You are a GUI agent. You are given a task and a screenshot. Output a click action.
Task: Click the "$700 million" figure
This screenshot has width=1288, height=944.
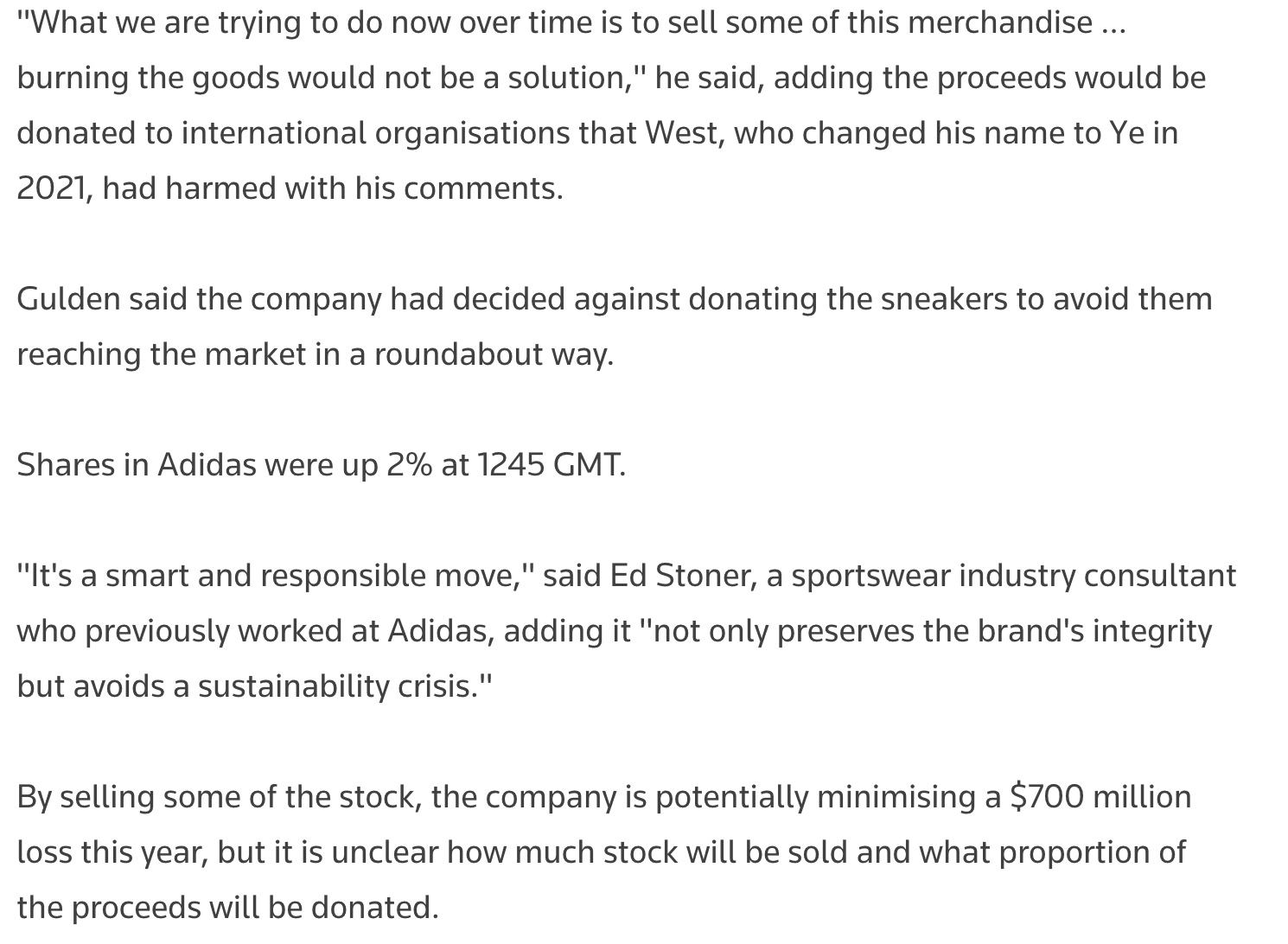click(1100, 796)
